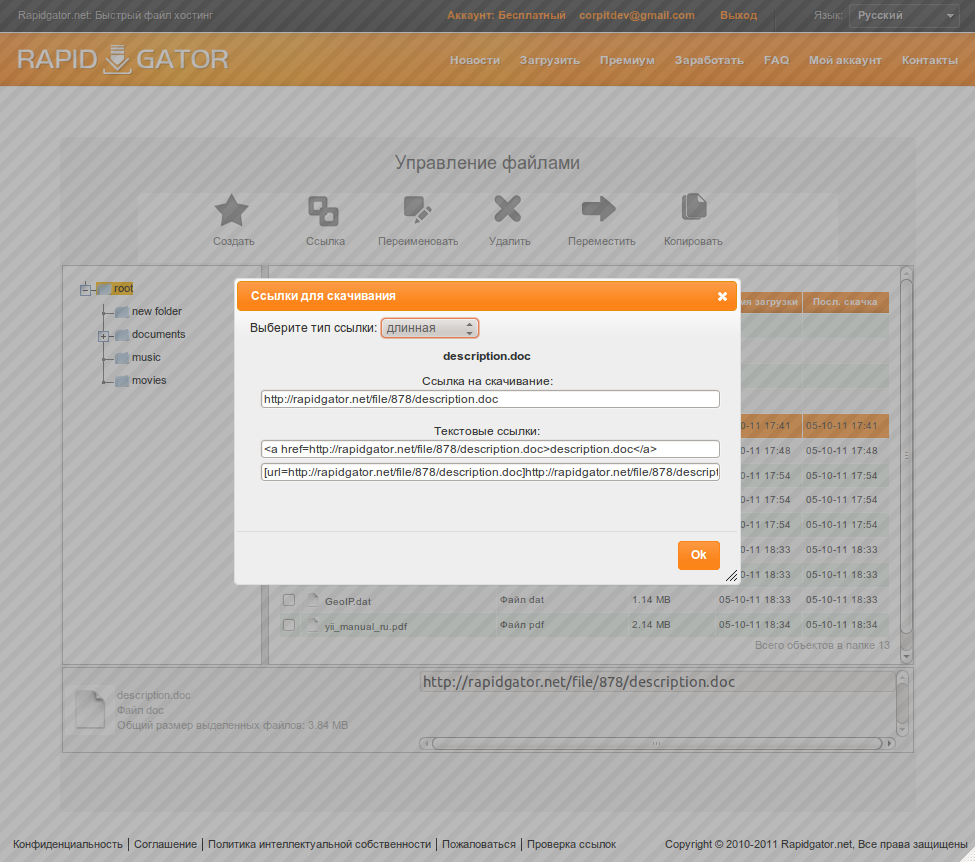The width and height of the screenshot is (975, 862).
Task: Click the file list vertical scrollbar thumb
Action: 906,456
